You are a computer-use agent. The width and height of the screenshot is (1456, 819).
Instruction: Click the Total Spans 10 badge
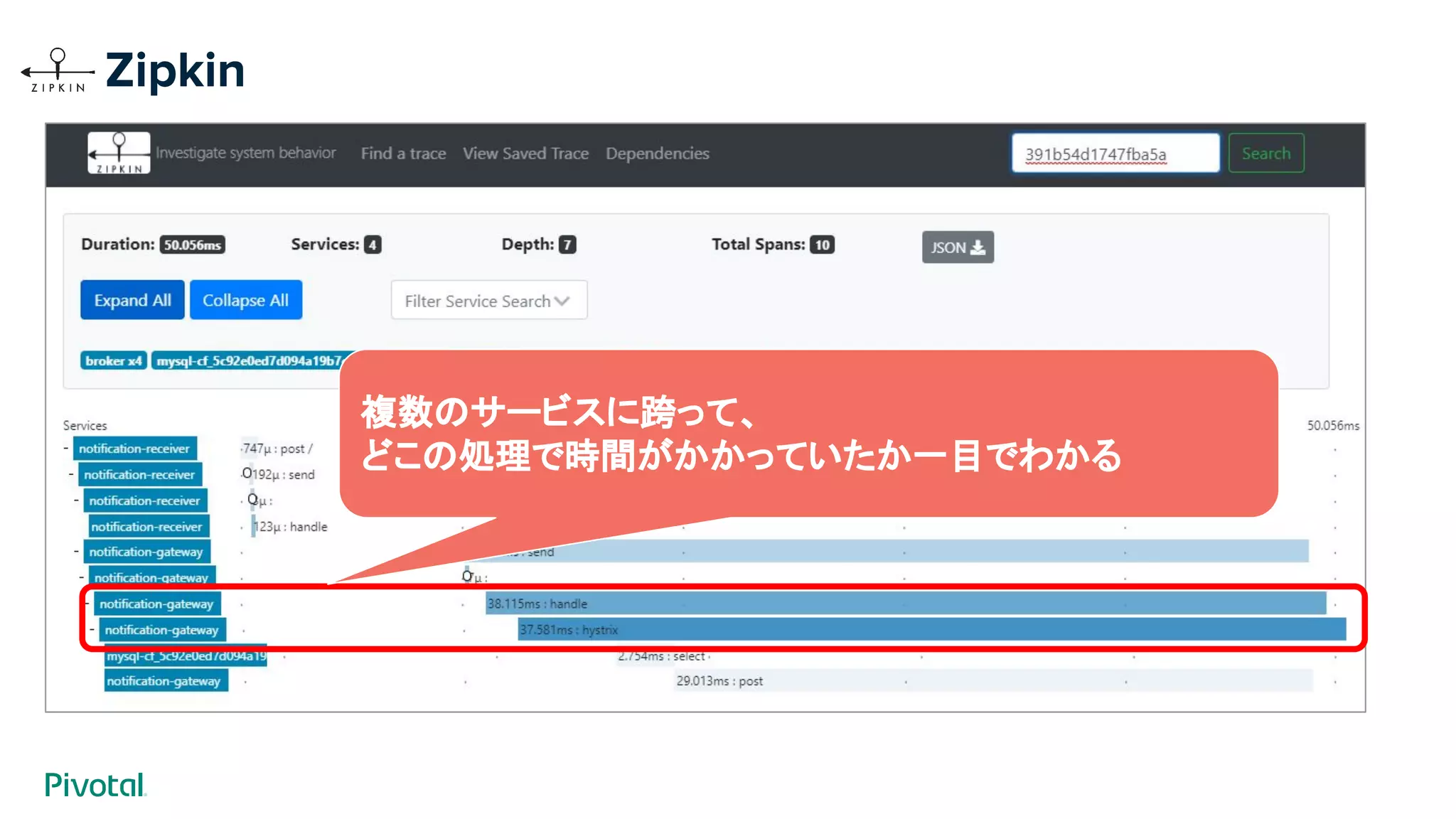click(x=823, y=245)
